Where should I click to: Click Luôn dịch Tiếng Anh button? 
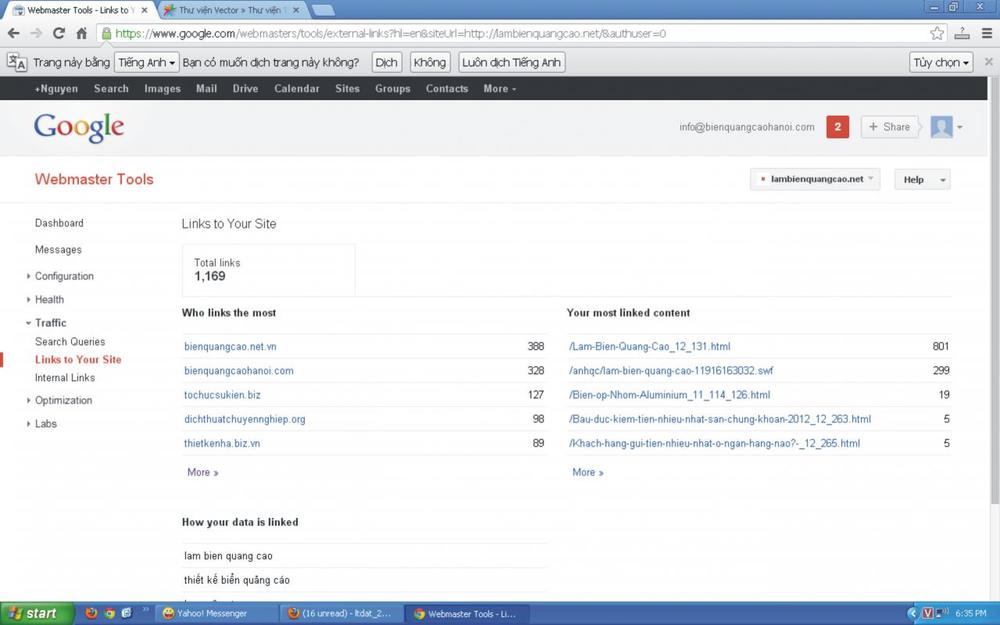(x=511, y=62)
